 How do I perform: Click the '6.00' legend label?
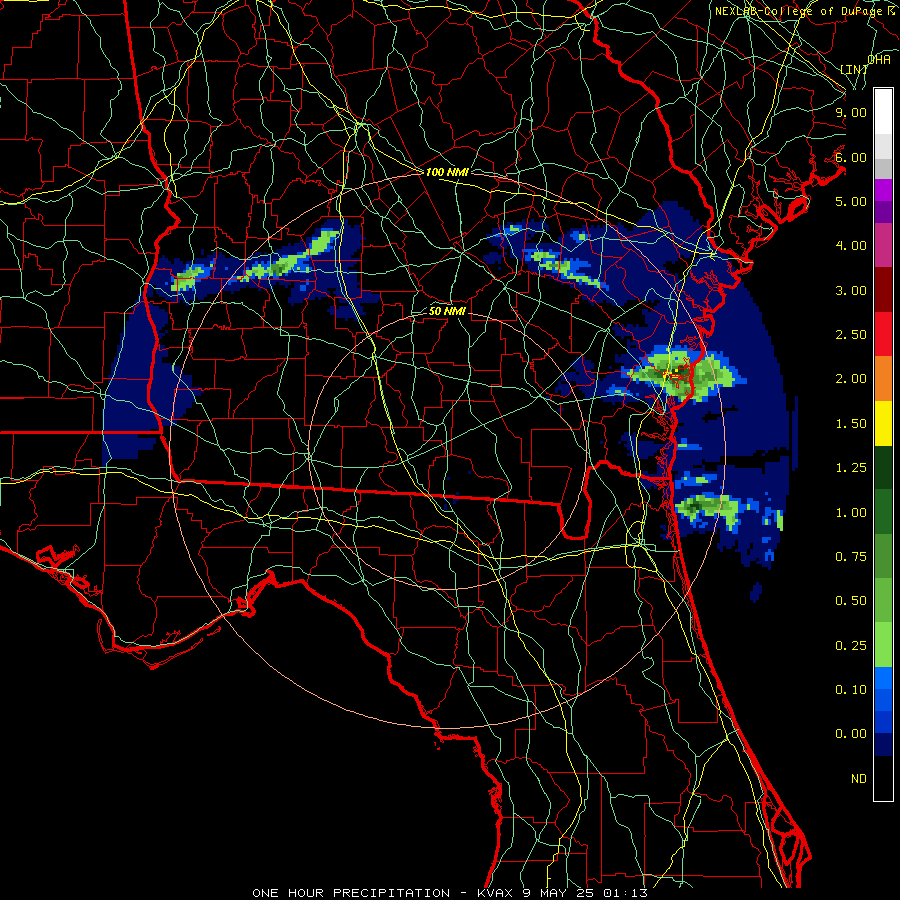pyautogui.click(x=851, y=157)
